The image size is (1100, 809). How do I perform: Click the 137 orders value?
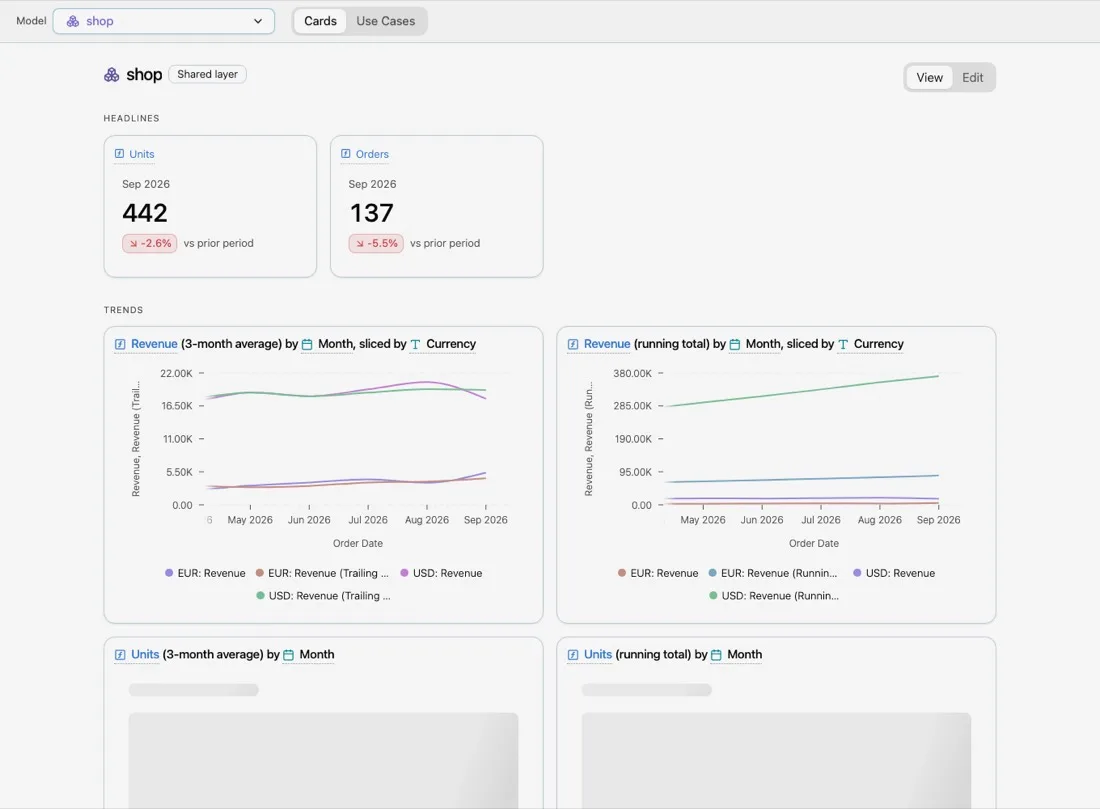tap(372, 213)
